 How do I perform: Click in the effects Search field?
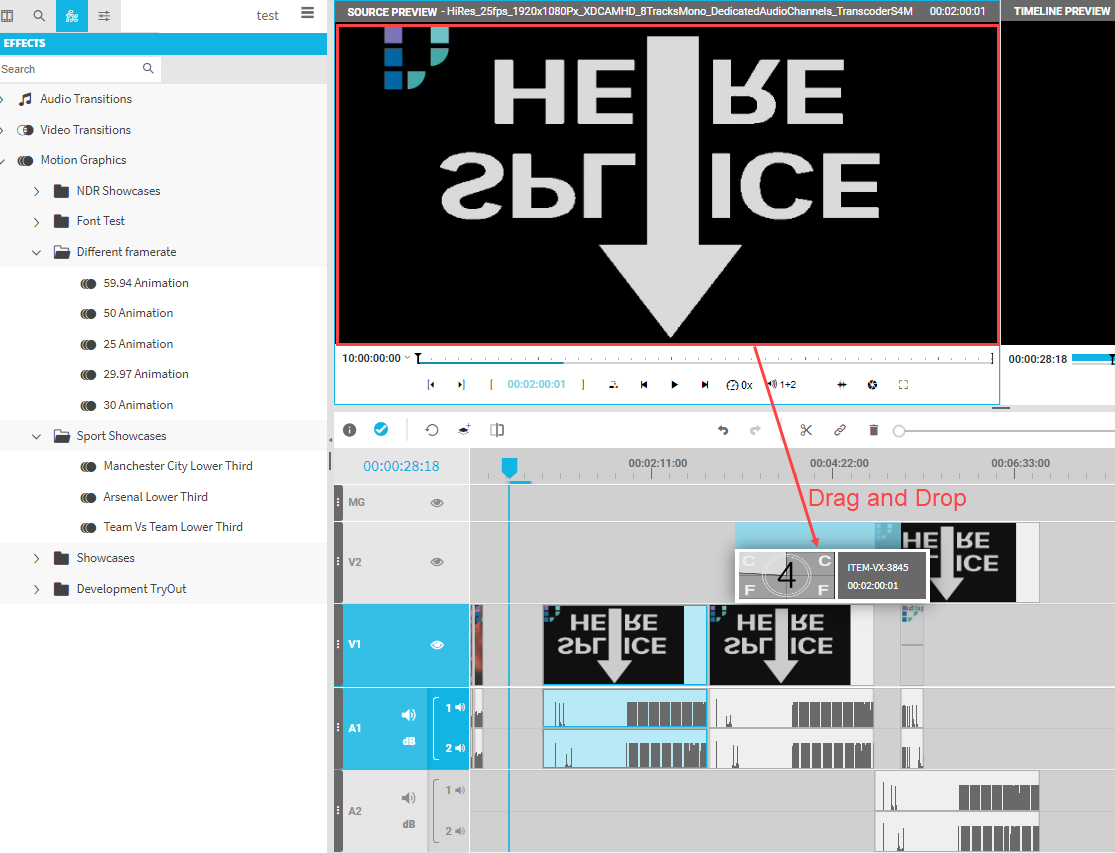point(68,69)
